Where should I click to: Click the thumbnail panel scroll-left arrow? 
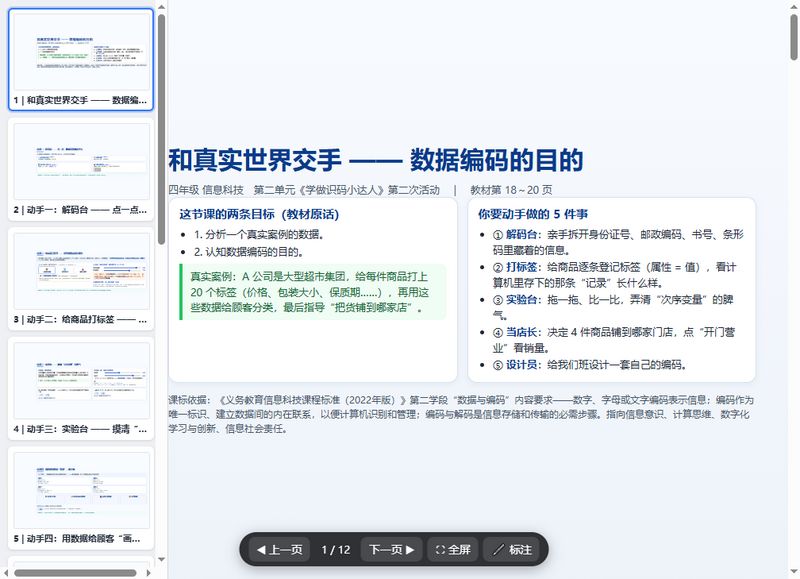click(x=6, y=573)
